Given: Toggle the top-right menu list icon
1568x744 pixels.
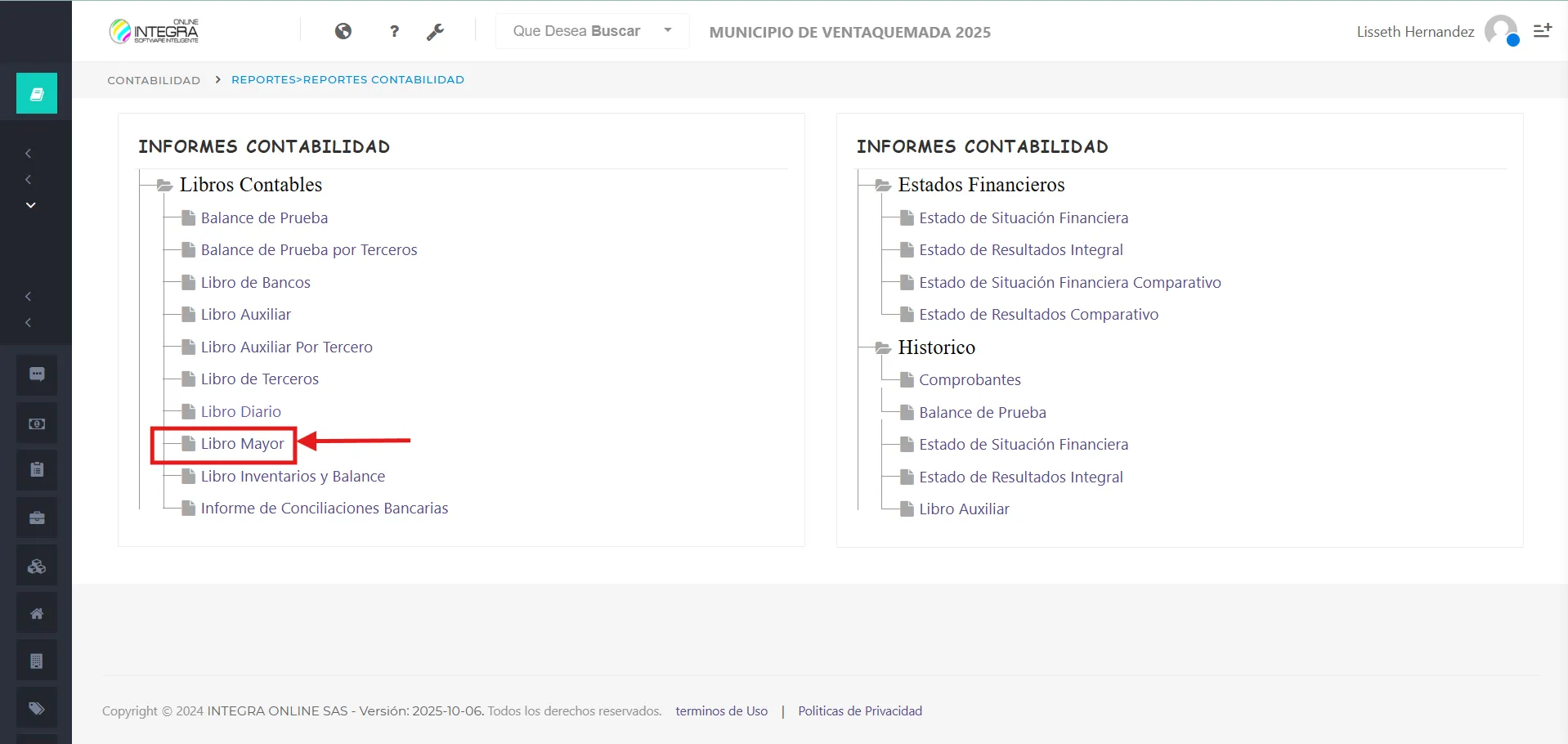Looking at the screenshot, I should point(1542,31).
